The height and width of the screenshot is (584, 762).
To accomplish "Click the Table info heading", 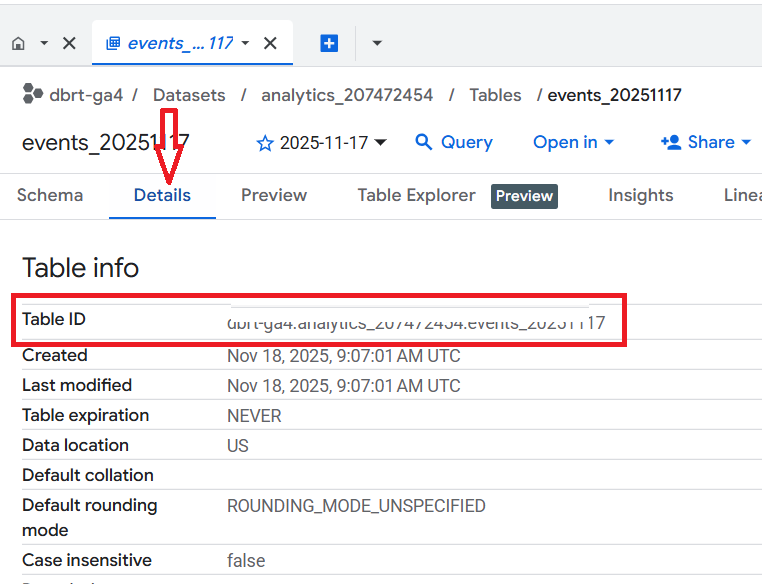I will click(x=81, y=268).
